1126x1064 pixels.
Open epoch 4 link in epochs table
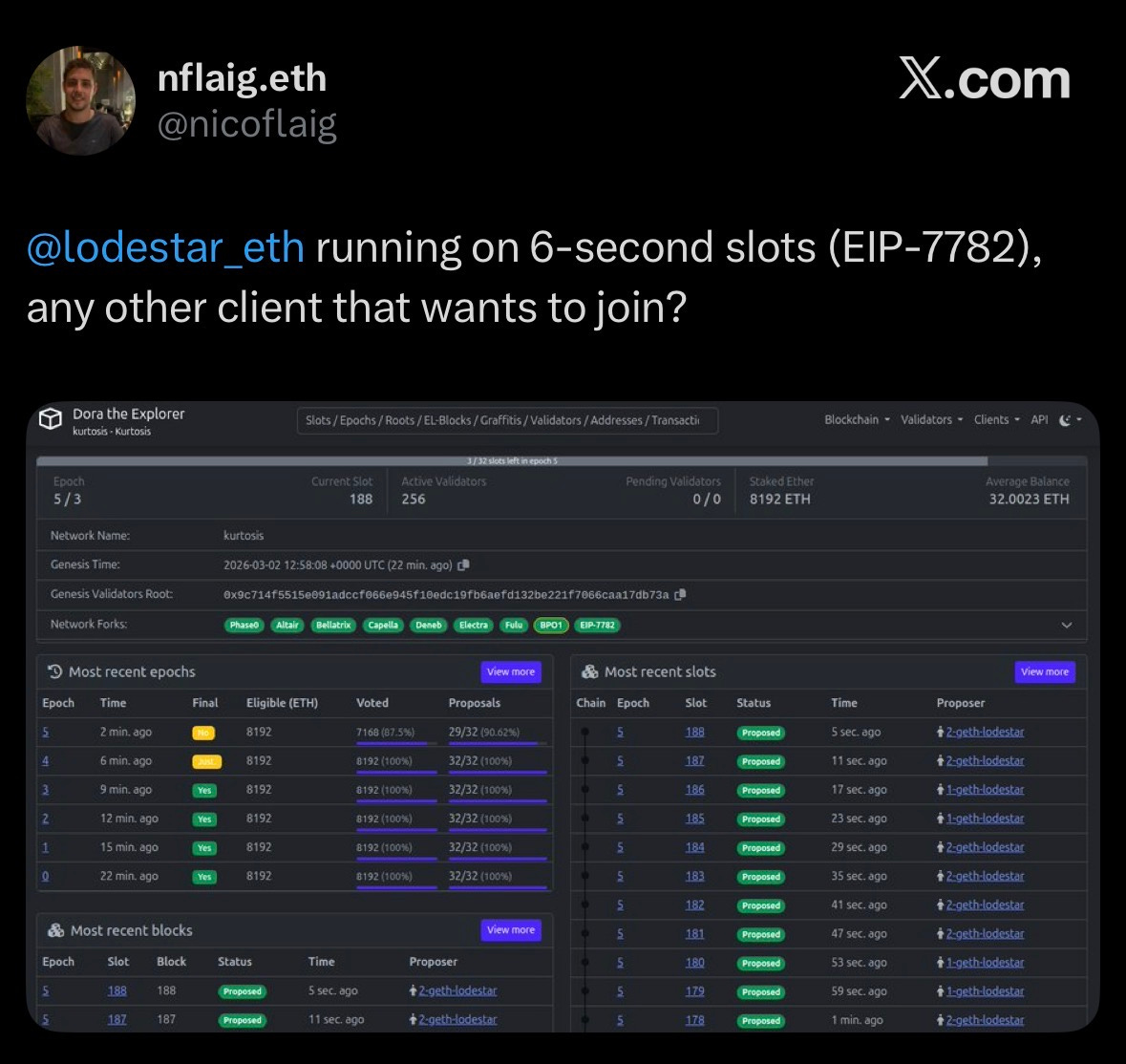(x=45, y=761)
